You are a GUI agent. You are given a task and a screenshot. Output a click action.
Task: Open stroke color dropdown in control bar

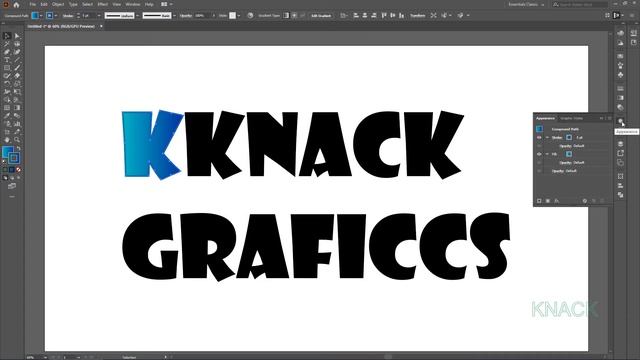point(56,16)
